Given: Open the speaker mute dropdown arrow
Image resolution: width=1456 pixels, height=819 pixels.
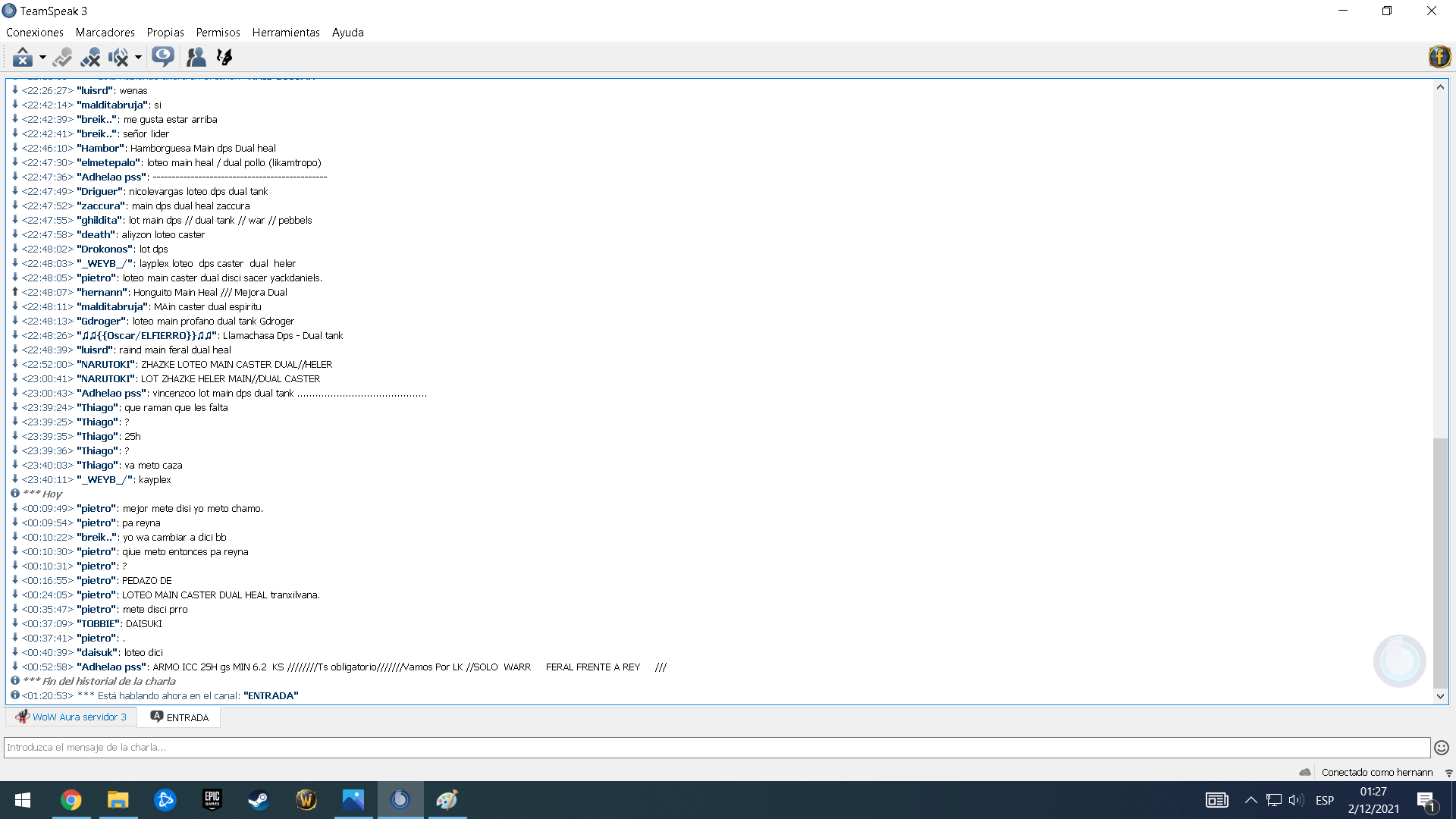Looking at the screenshot, I should 138,57.
